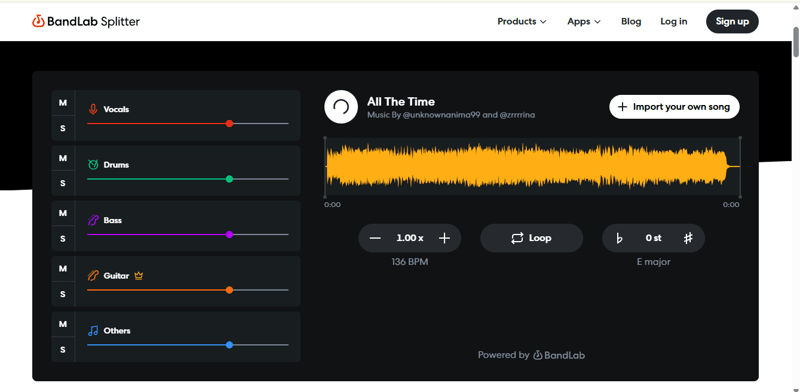Click the Log in link
The height and width of the screenshot is (392, 800).
673,21
